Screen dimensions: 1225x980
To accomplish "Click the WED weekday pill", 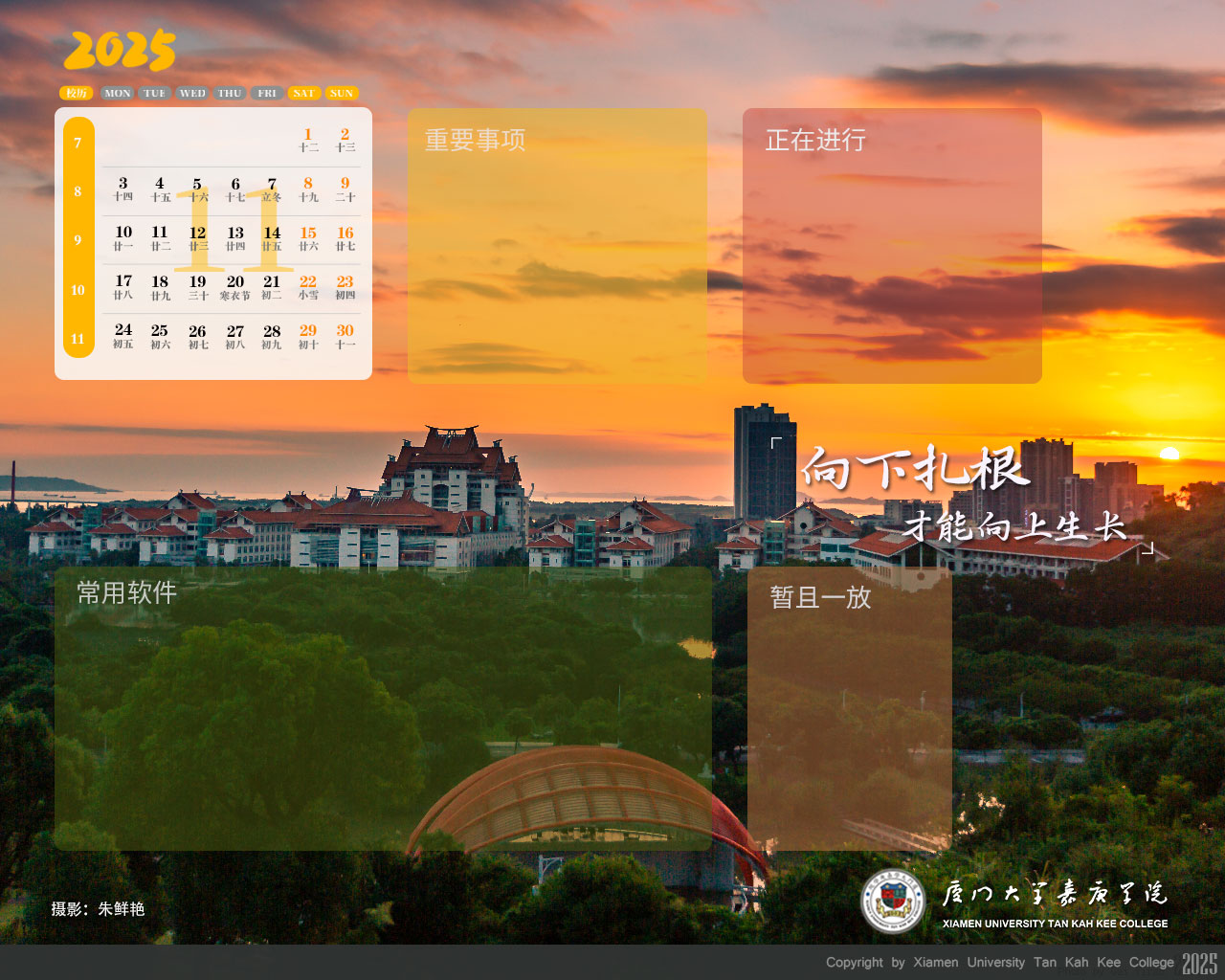I will coord(192,93).
